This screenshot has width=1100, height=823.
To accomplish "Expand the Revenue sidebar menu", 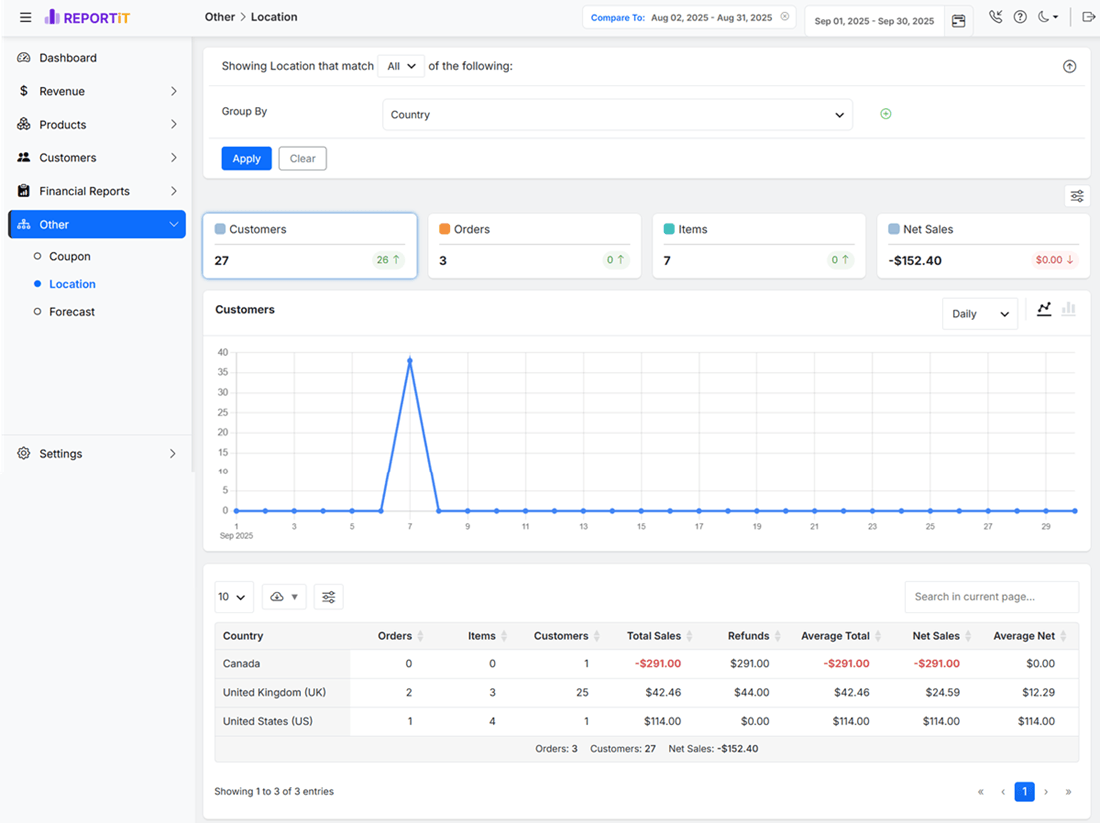I will 97,91.
